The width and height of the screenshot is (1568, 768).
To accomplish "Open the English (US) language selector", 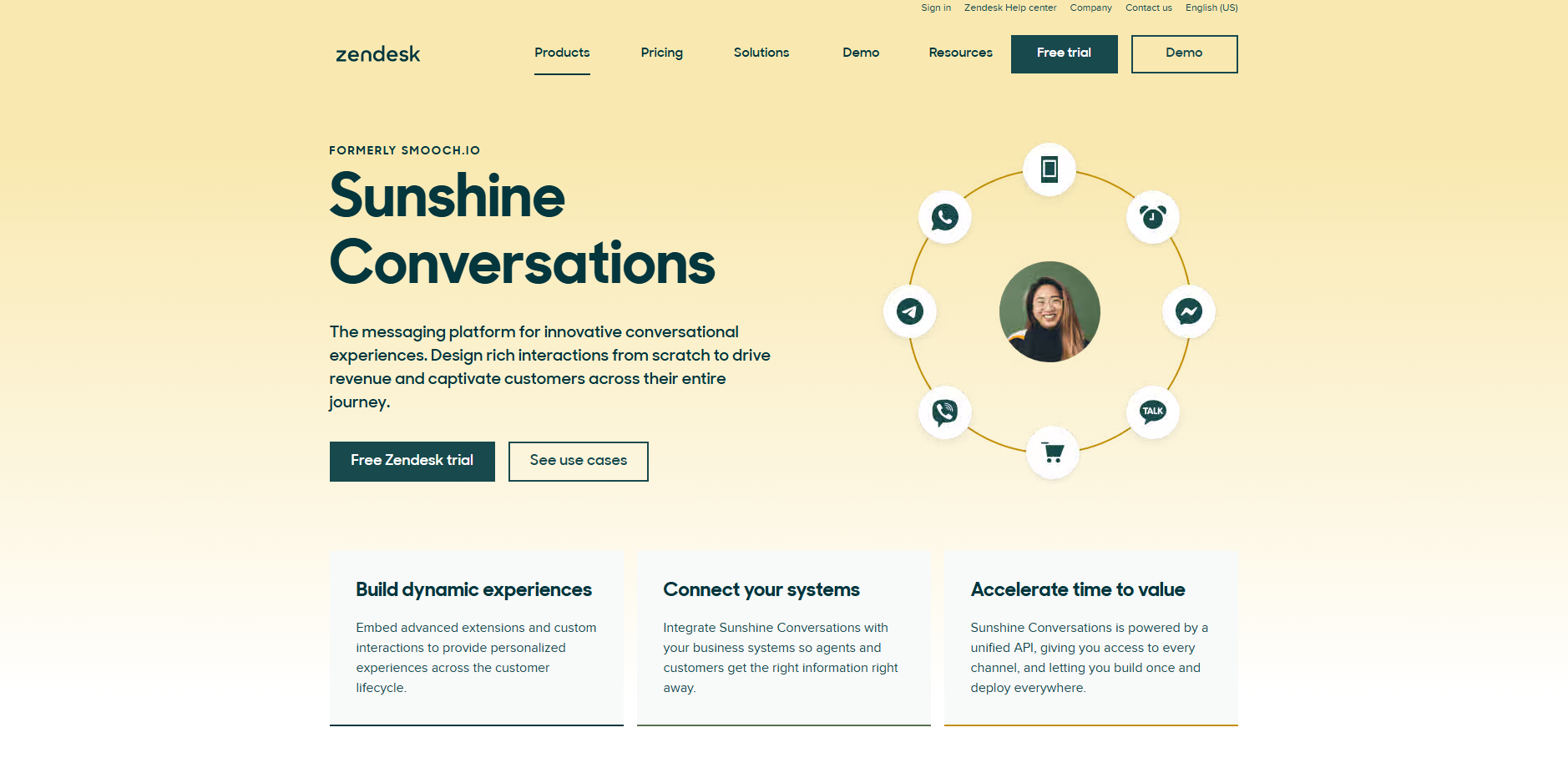I will pyautogui.click(x=1211, y=8).
